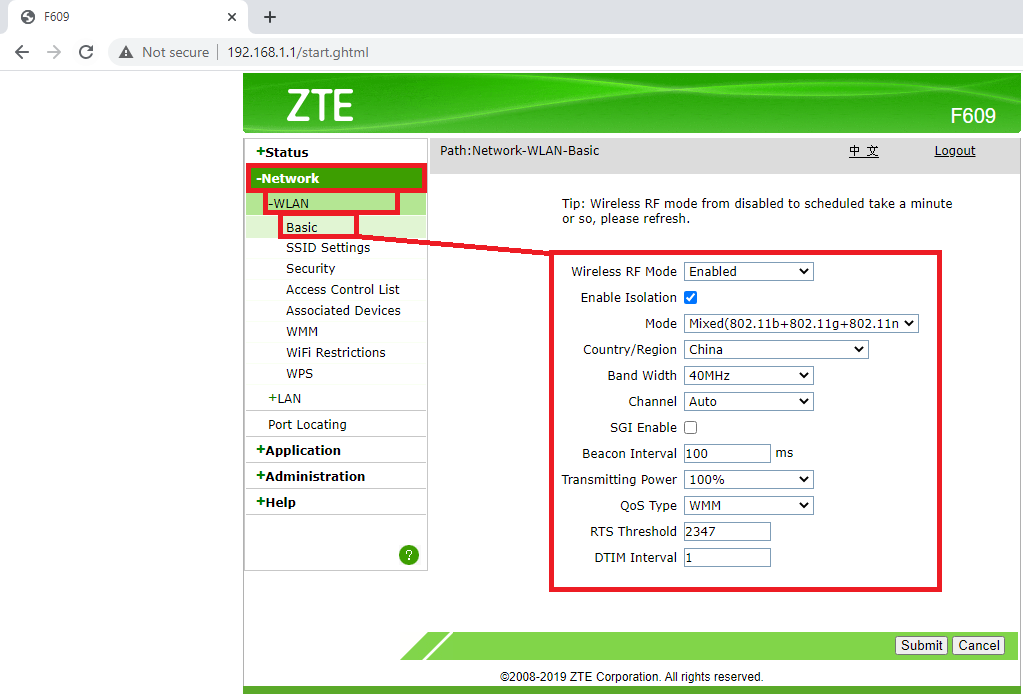Click the F609 tab favicon
The height and width of the screenshot is (697, 1023).
click(27, 16)
